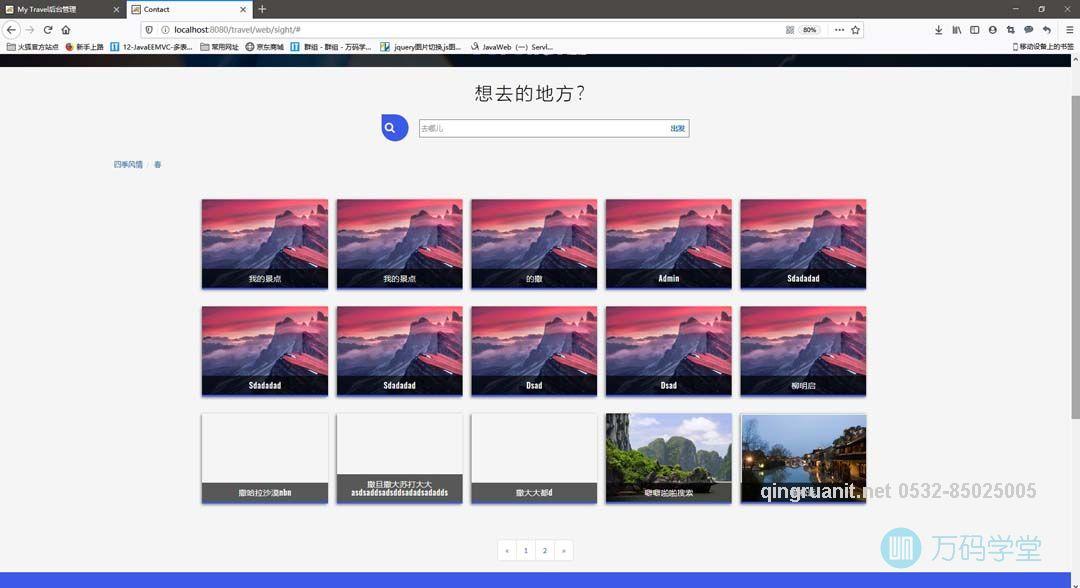Reload the page with the refresh icon

pyautogui.click(x=48, y=29)
